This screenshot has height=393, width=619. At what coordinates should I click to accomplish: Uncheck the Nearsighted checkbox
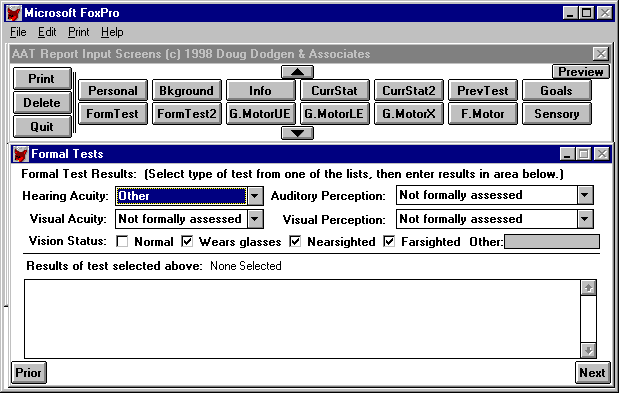[295, 241]
